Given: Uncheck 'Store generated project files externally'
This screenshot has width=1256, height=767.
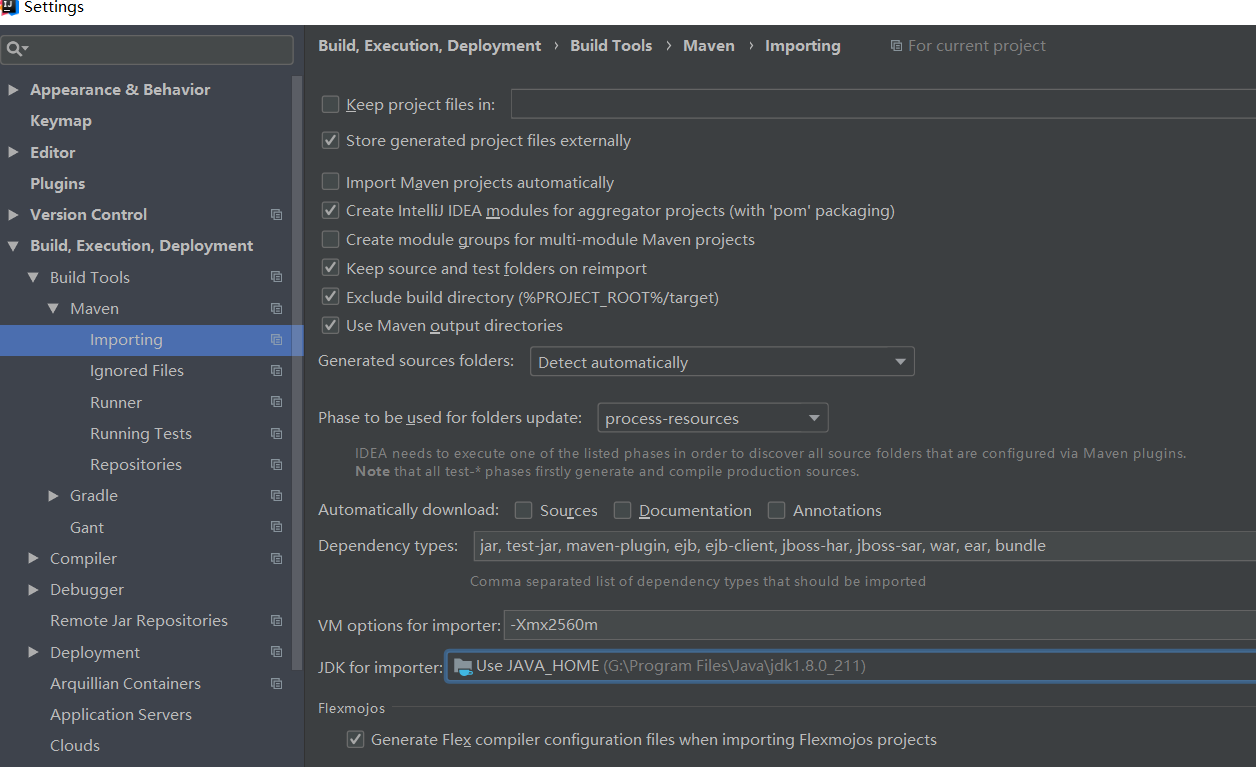Looking at the screenshot, I should (330, 141).
